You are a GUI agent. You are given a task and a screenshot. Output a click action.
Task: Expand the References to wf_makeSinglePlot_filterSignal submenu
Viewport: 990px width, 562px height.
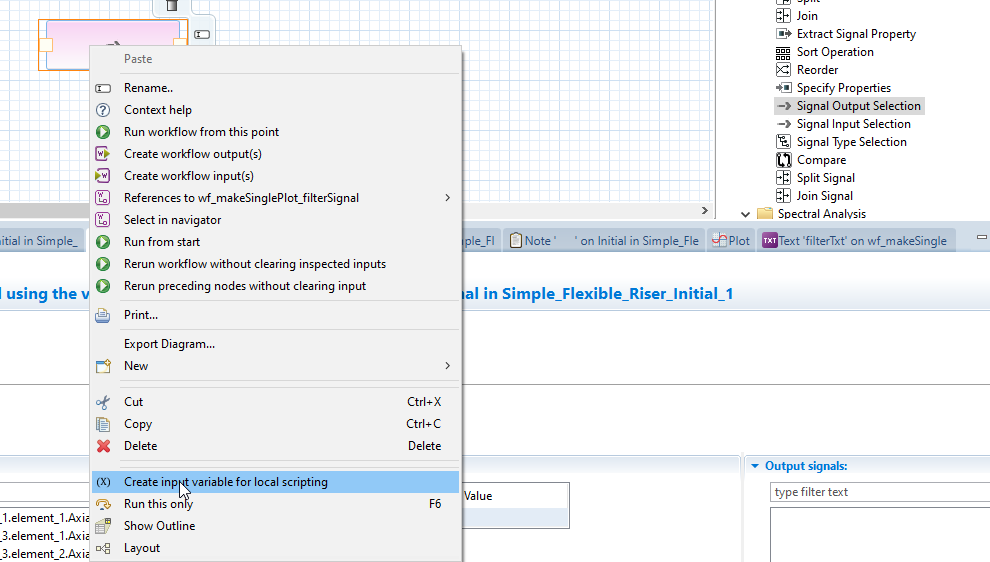pyautogui.click(x=447, y=198)
